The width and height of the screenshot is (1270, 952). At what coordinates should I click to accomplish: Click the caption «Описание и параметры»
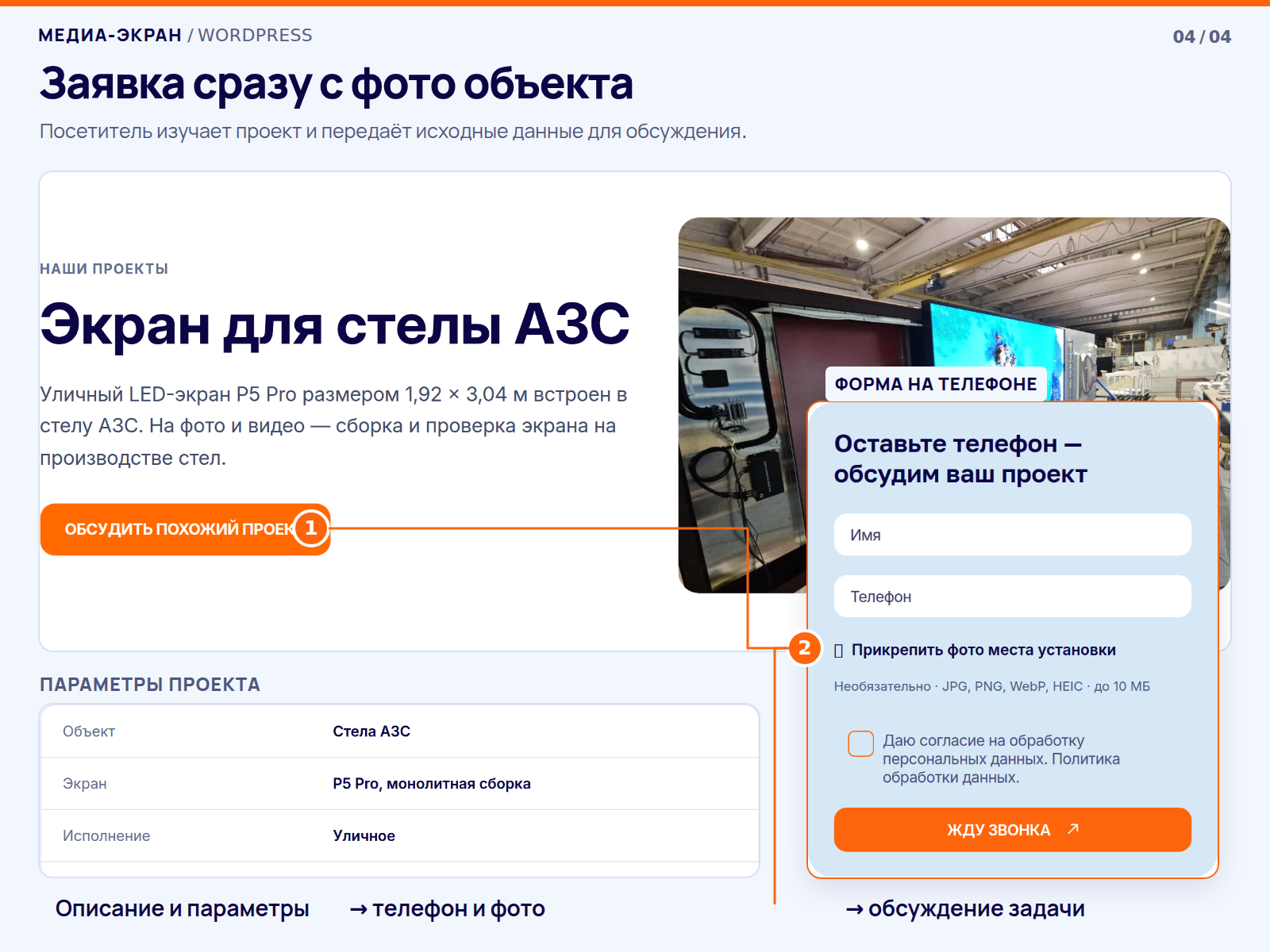pos(183,908)
